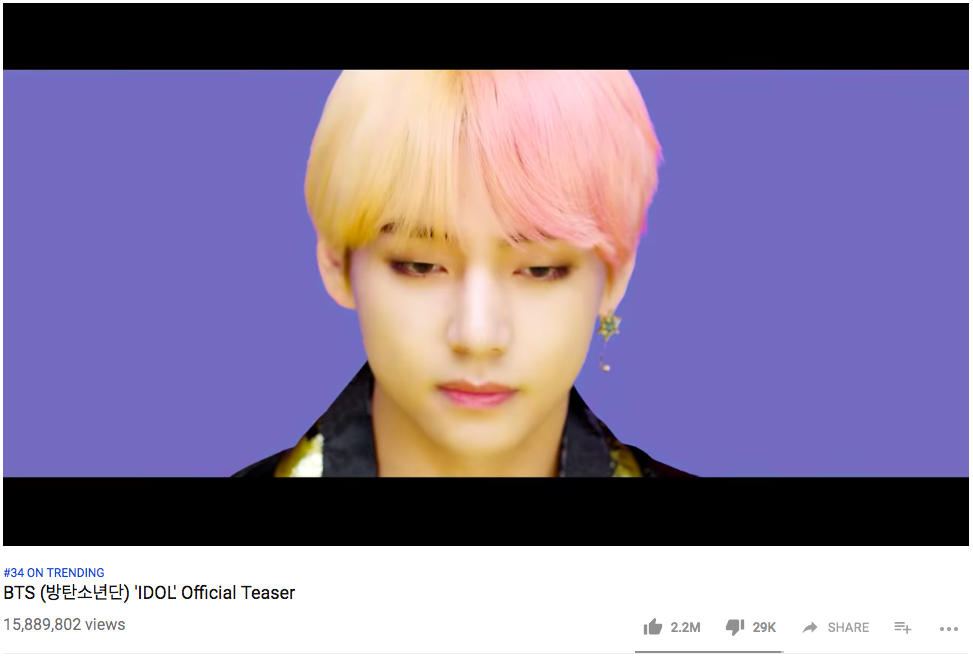Click the Korean text 방탄소년단 in the title
973x660 pixels.
click(x=84, y=593)
